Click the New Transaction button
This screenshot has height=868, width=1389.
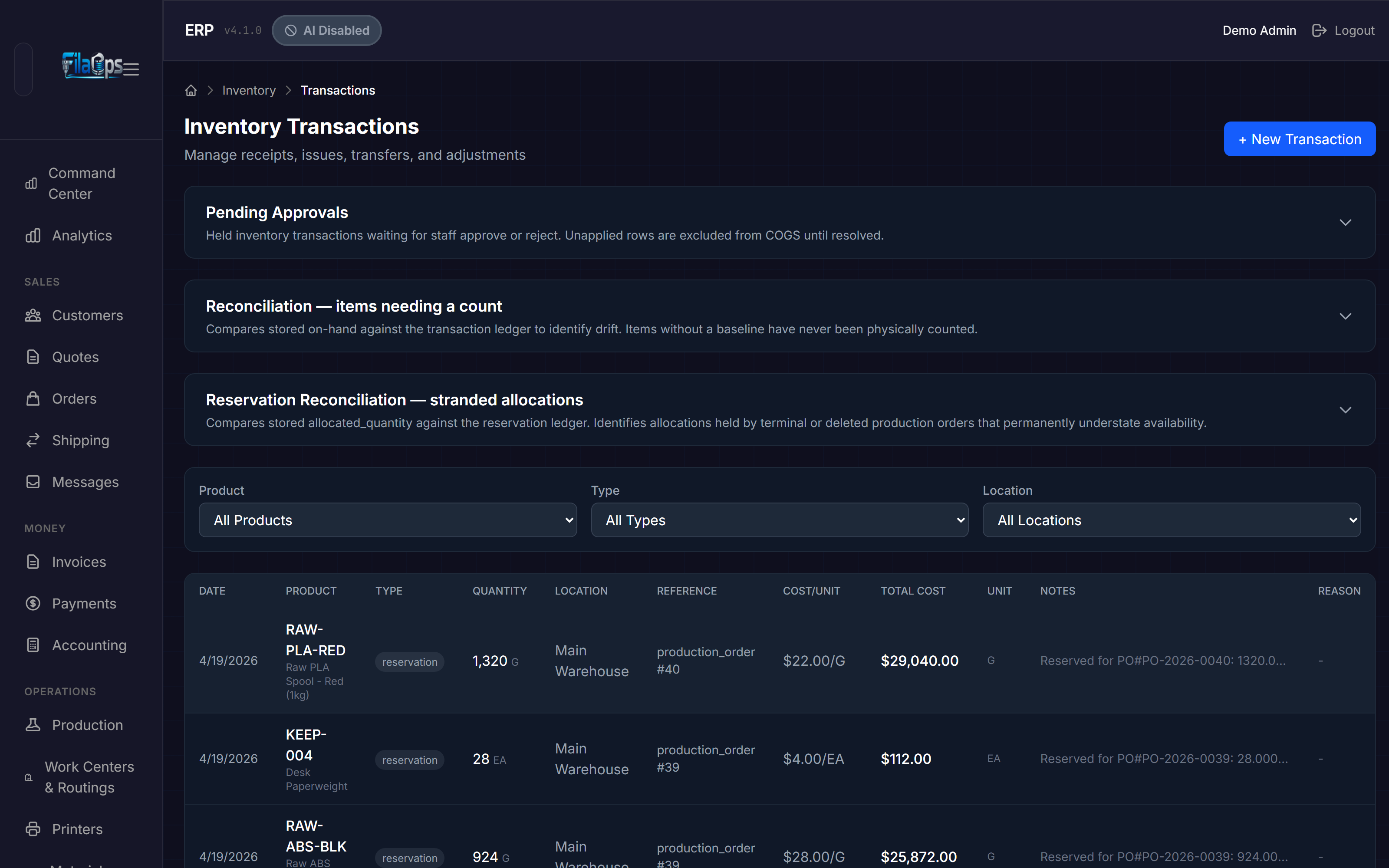(1300, 139)
